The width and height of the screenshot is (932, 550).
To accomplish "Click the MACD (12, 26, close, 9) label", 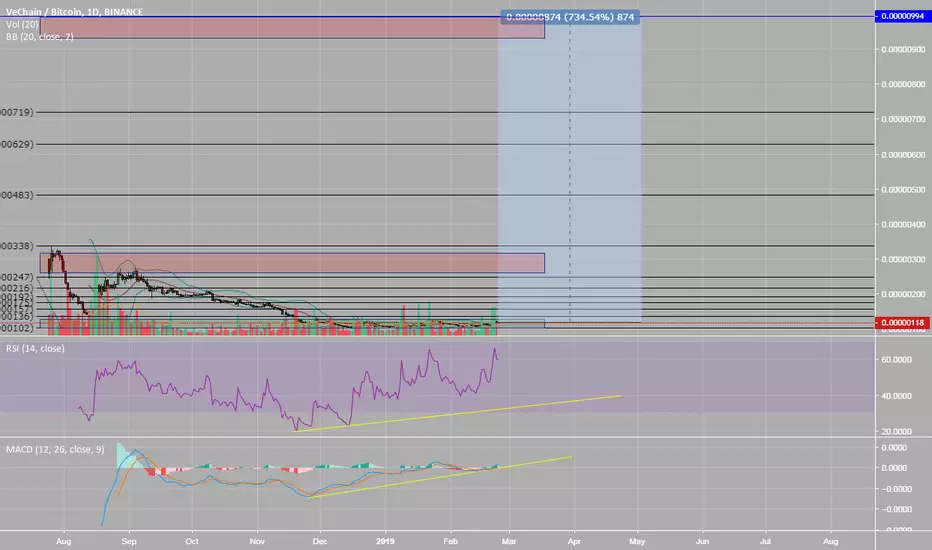I will point(55,450).
